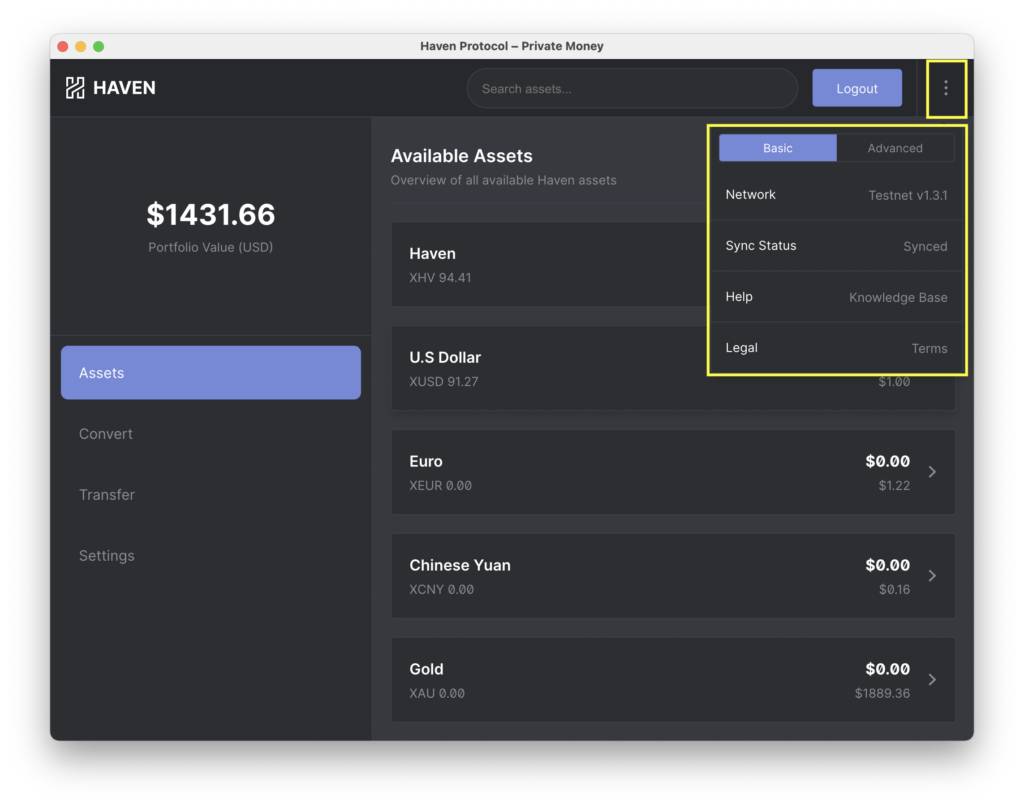This screenshot has width=1024, height=807.
Task: Click the Synced status value
Action: pyautogui.click(x=925, y=247)
